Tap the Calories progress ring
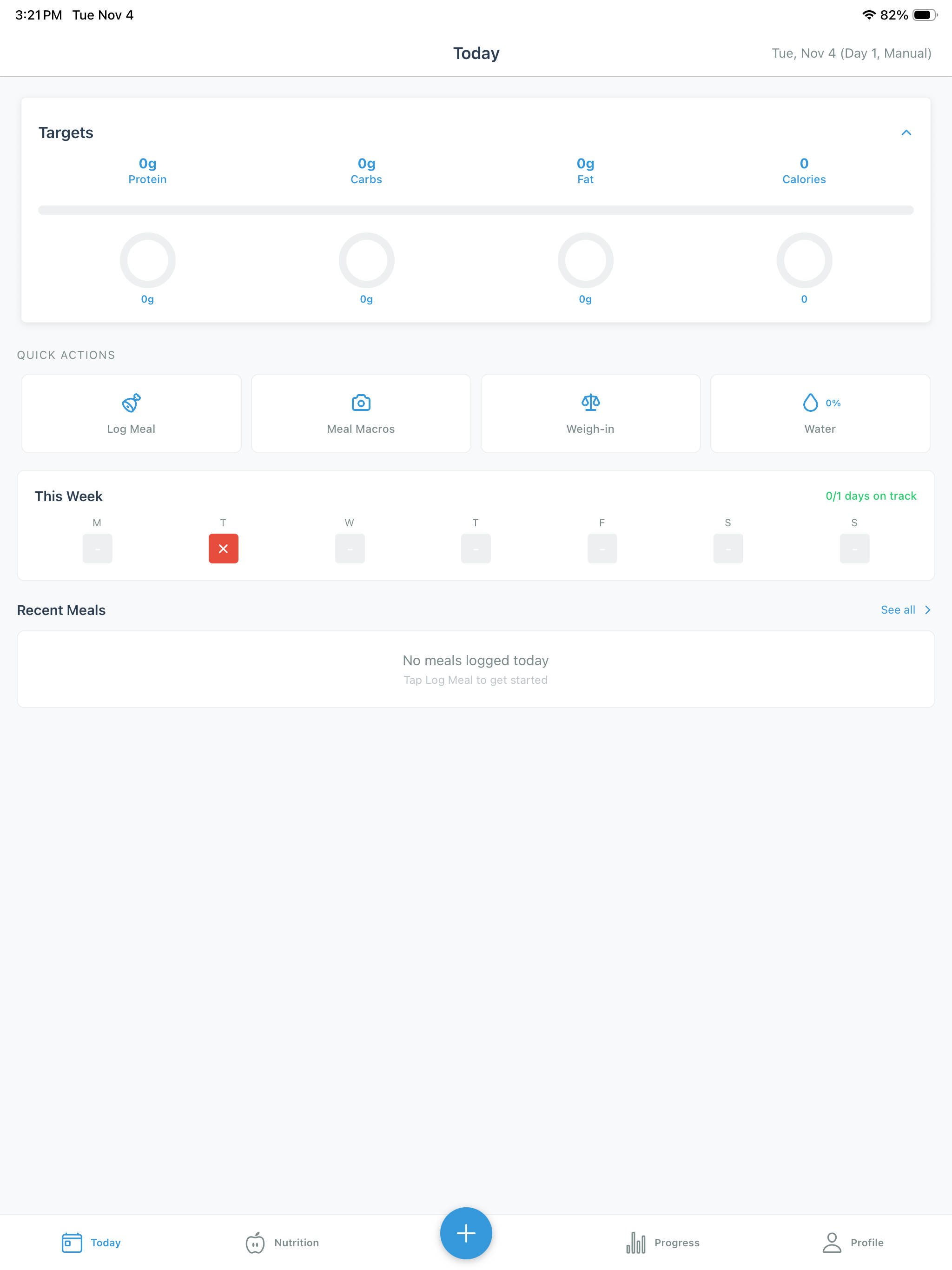The image size is (952, 1270). (804, 260)
